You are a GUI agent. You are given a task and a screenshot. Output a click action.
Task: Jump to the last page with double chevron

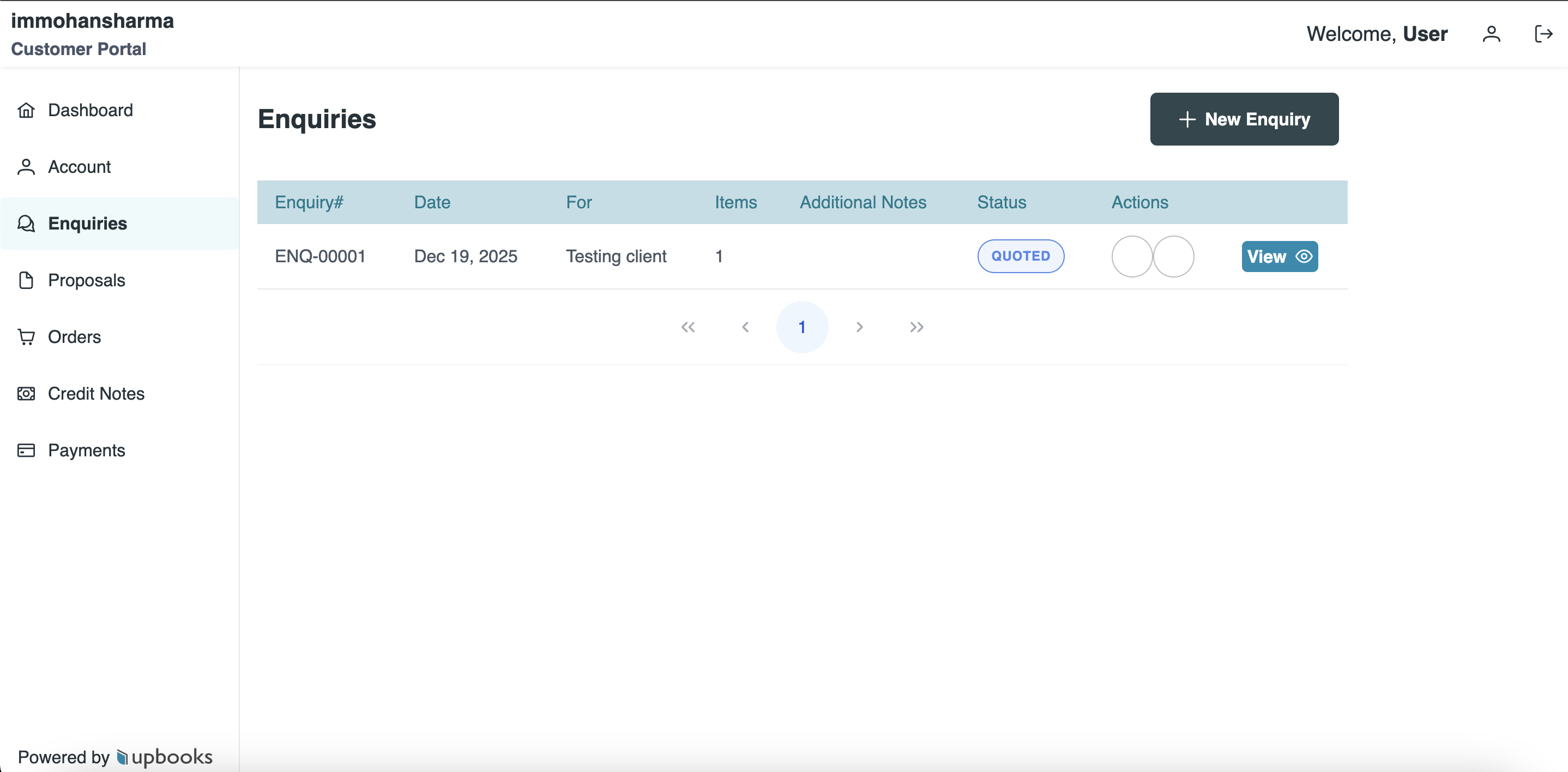[916, 327]
